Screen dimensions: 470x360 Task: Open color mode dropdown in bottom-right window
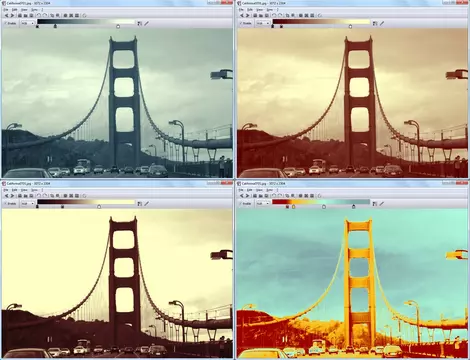pos(263,203)
